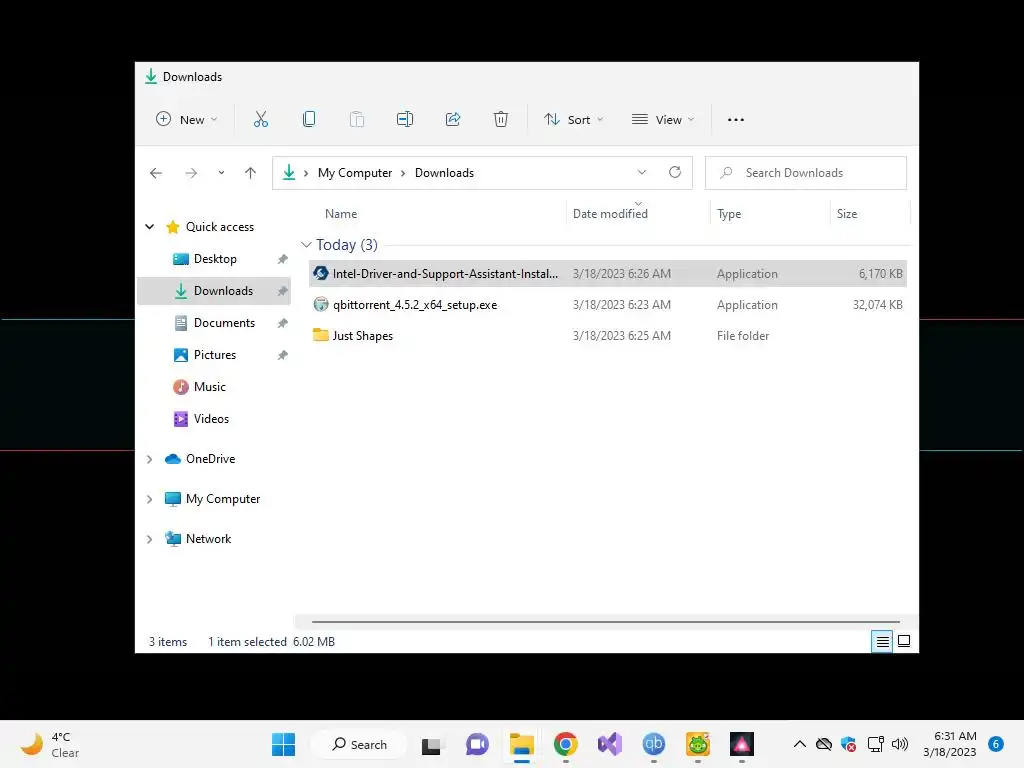1024x768 pixels.
Task: Switch to details view icon in status bar
Action: click(x=882, y=642)
